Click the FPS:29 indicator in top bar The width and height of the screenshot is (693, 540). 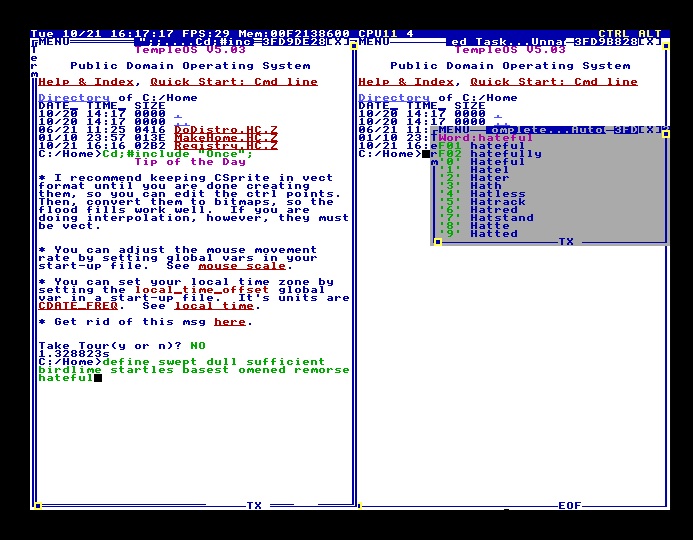point(206,34)
